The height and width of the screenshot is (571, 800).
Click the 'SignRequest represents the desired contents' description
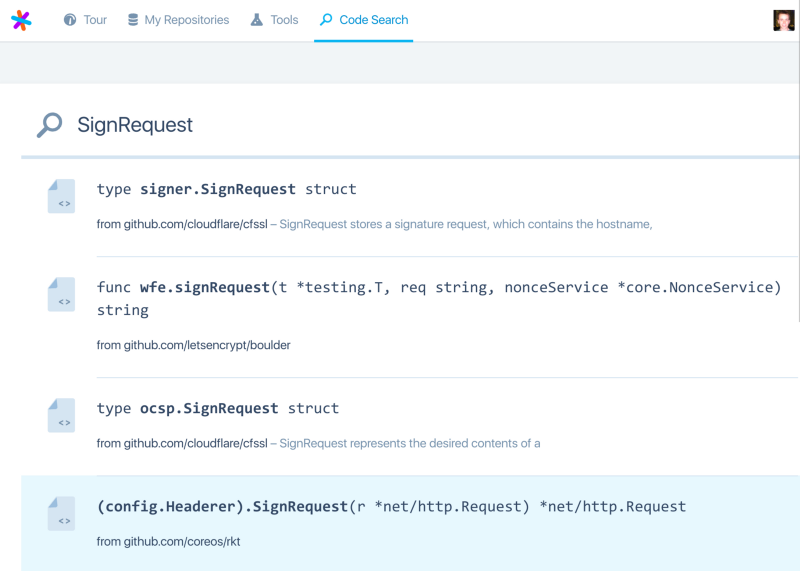pyautogui.click(x=410, y=443)
